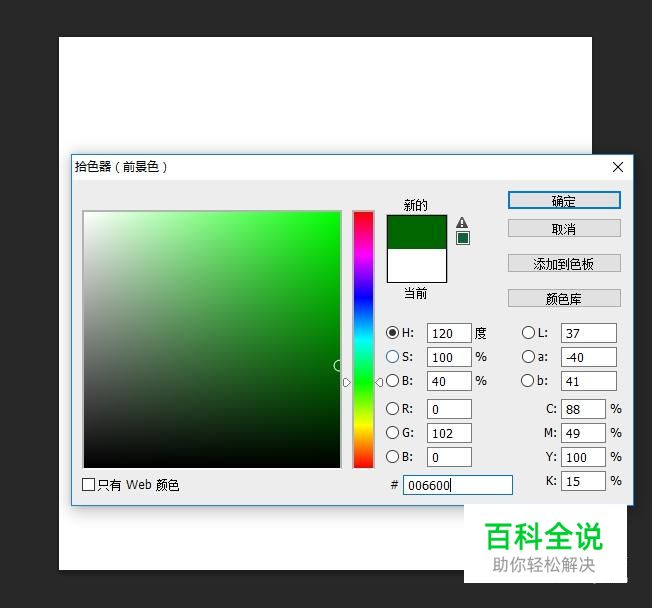
Task: Close the color picker dialog
Action: (x=618, y=167)
